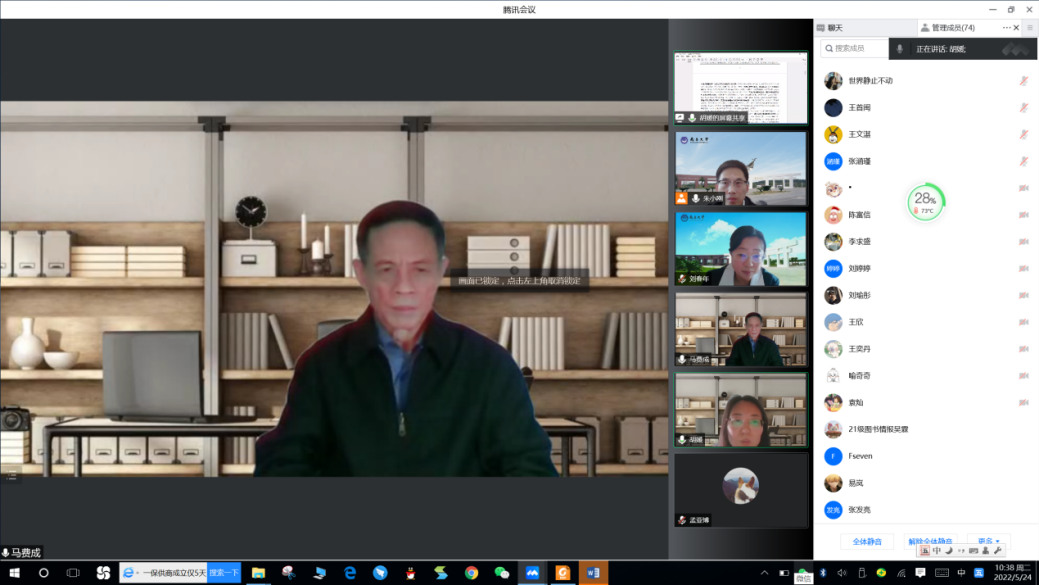
Task: Open Cortana circle on the taskbar
Action: (x=44, y=573)
